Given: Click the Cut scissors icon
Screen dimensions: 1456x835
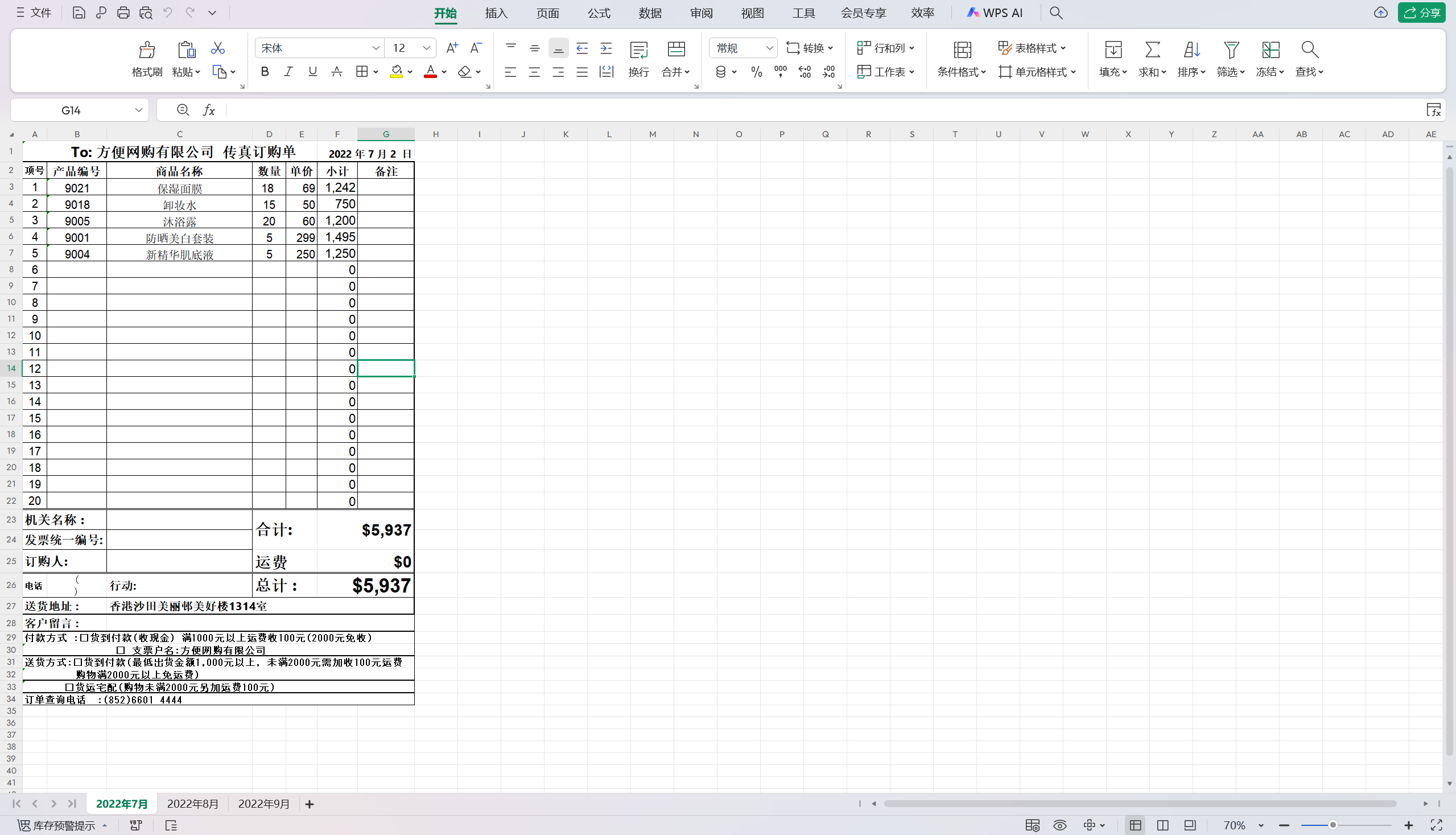Looking at the screenshot, I should 217,48.
